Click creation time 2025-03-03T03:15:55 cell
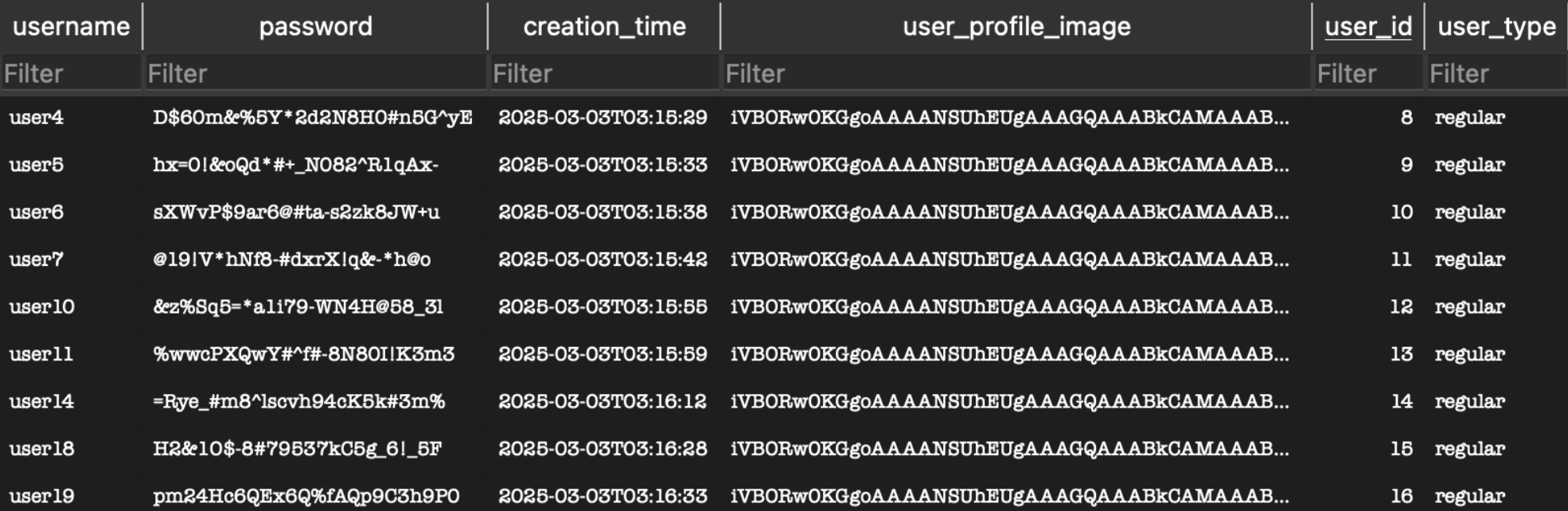The height and width of the screenshot is (511, 1568). tap(603, 306)
